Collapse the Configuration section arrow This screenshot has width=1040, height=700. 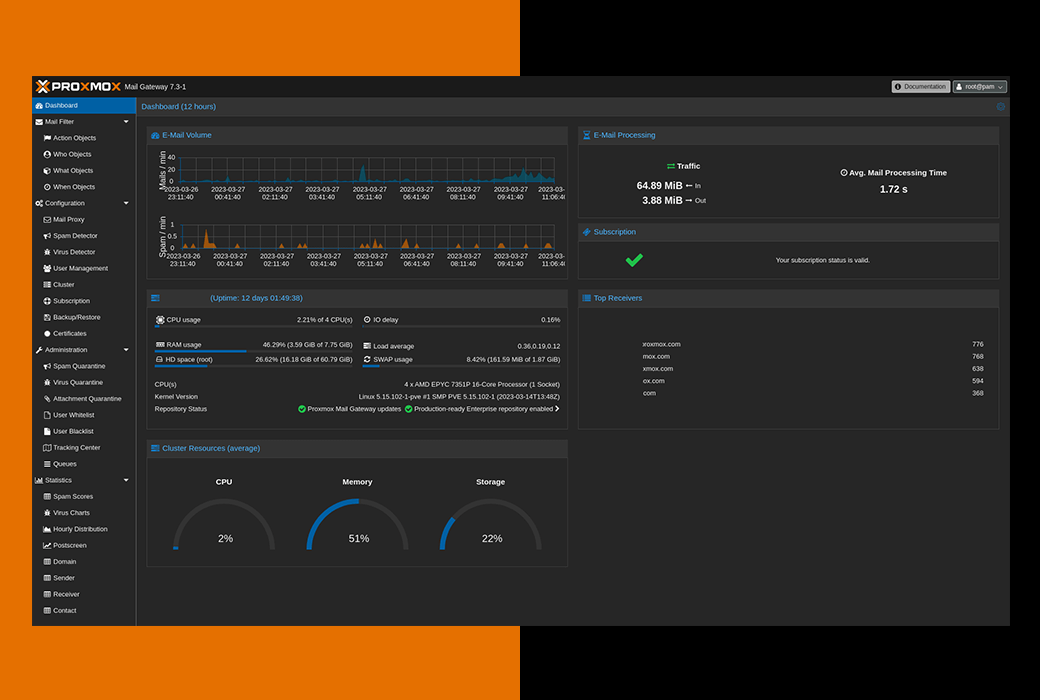[126, 204]
